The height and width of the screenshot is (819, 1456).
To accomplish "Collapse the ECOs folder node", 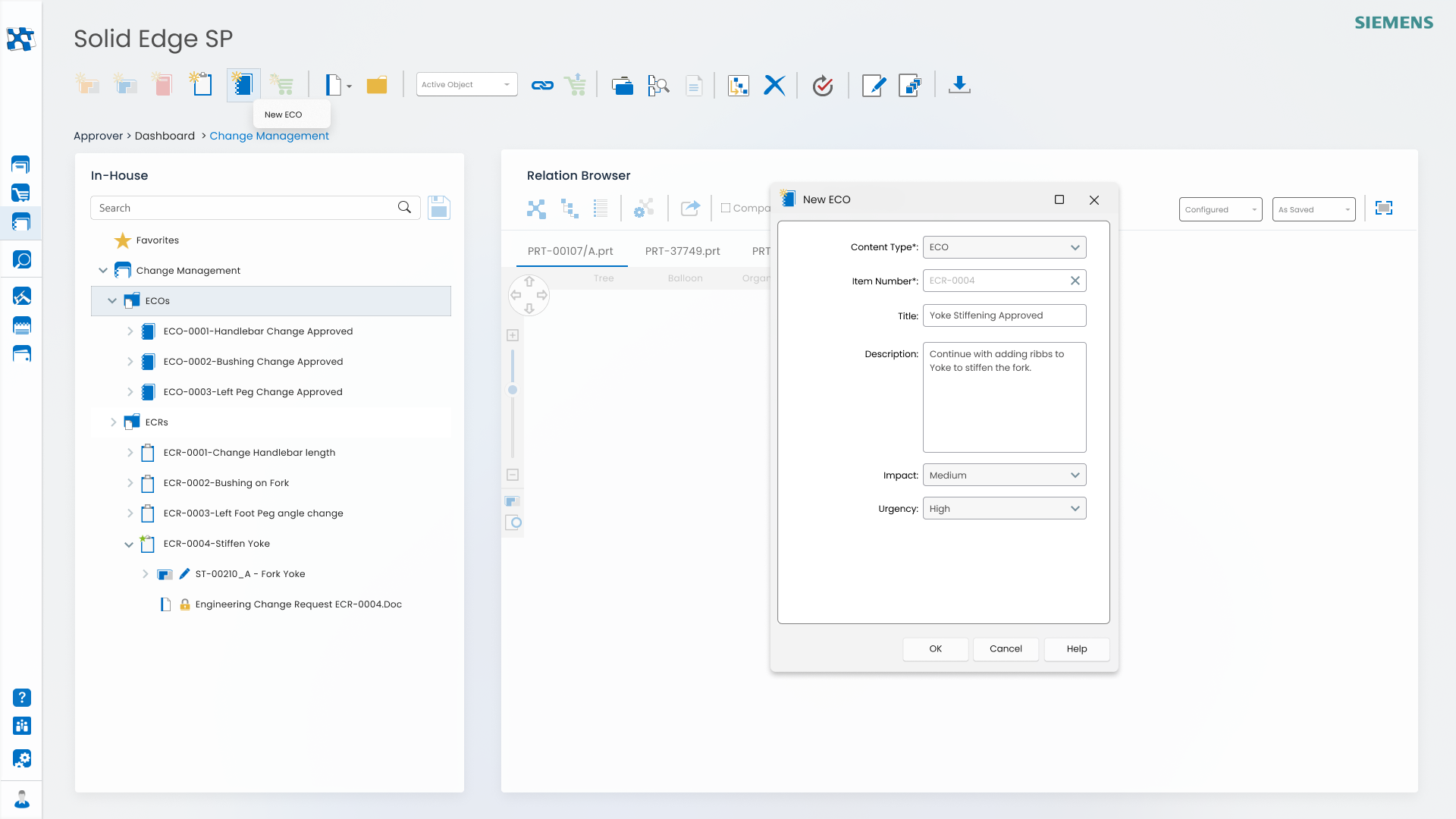I will pos(112,301).
